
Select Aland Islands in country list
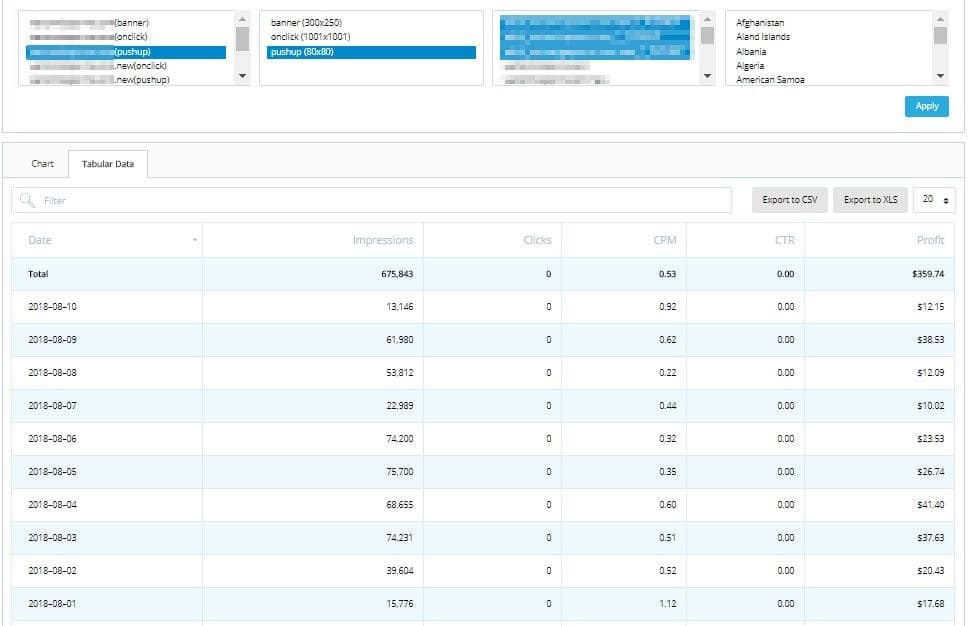763,37
